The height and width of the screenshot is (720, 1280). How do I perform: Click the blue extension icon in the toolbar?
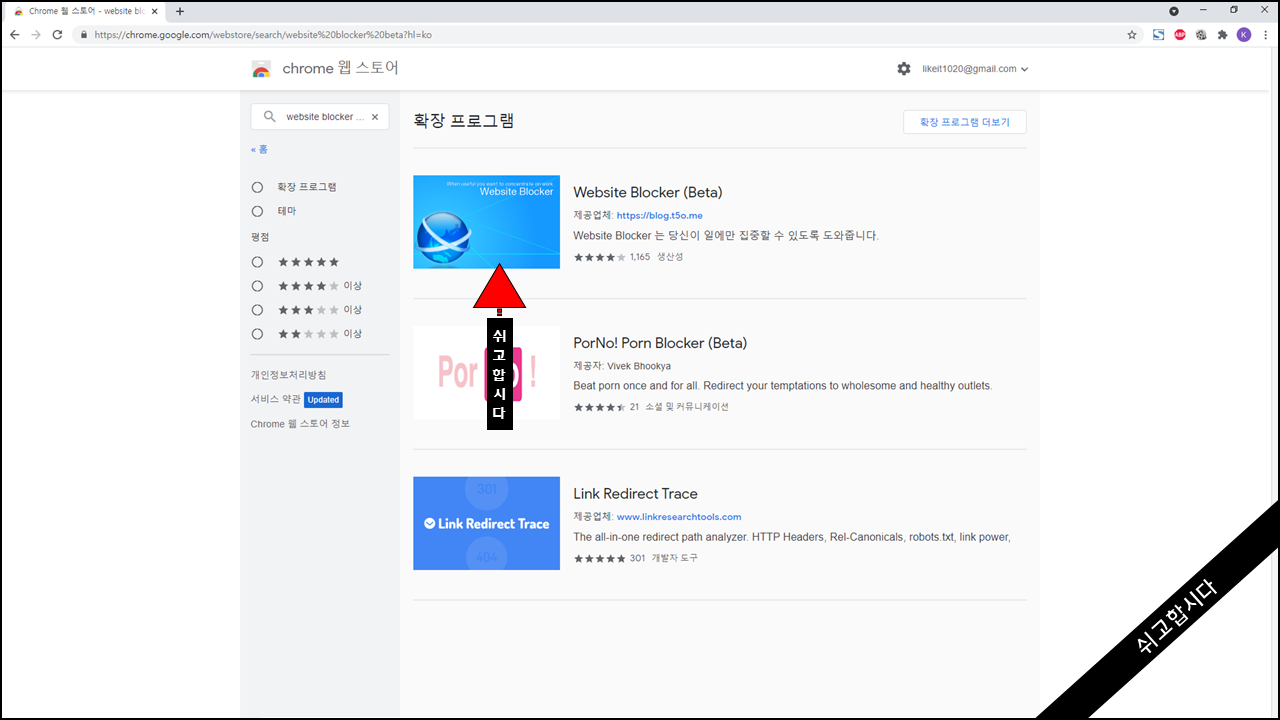pos(1158,34)
